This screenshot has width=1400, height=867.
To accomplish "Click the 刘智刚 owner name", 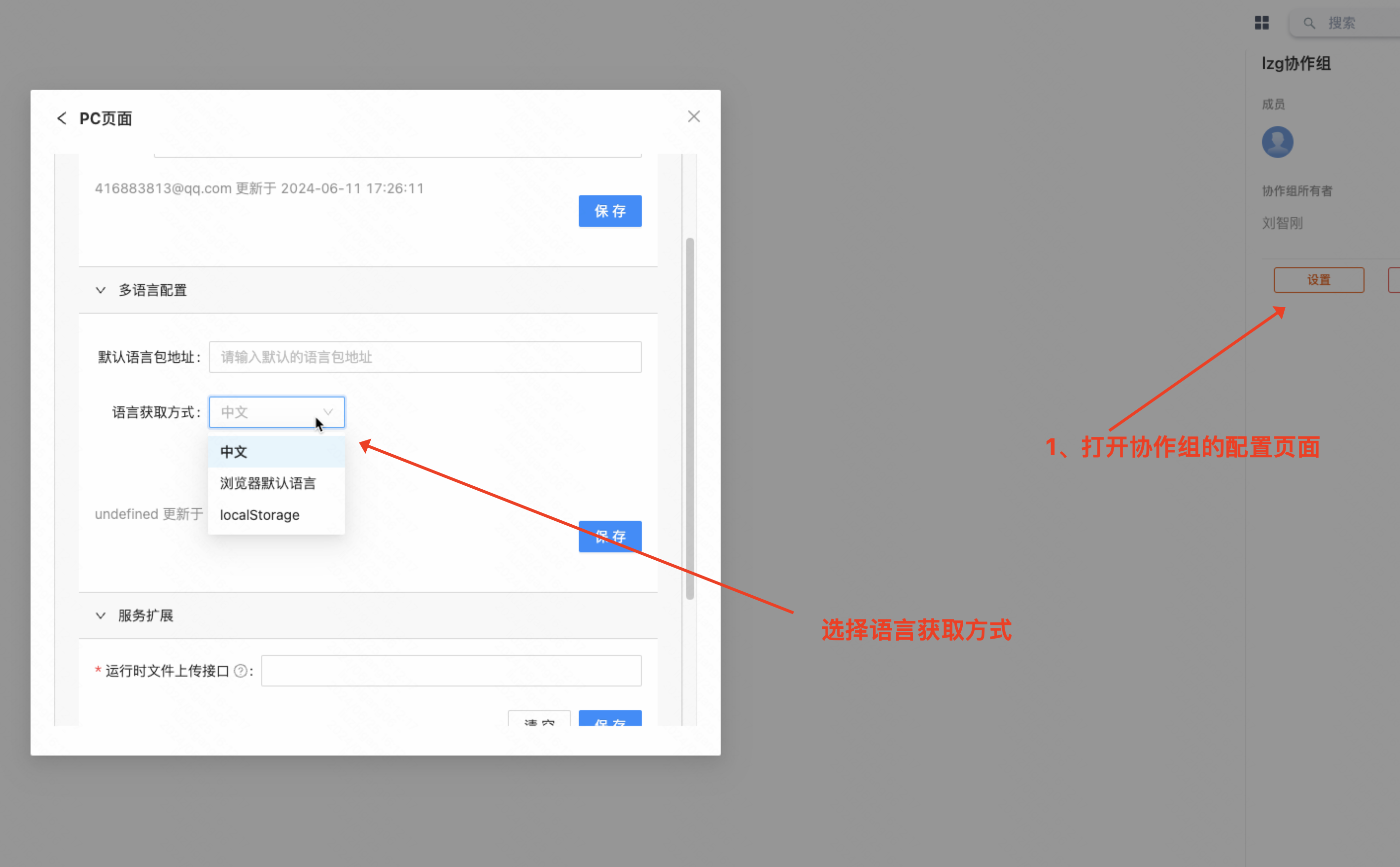I will 1282,222.
